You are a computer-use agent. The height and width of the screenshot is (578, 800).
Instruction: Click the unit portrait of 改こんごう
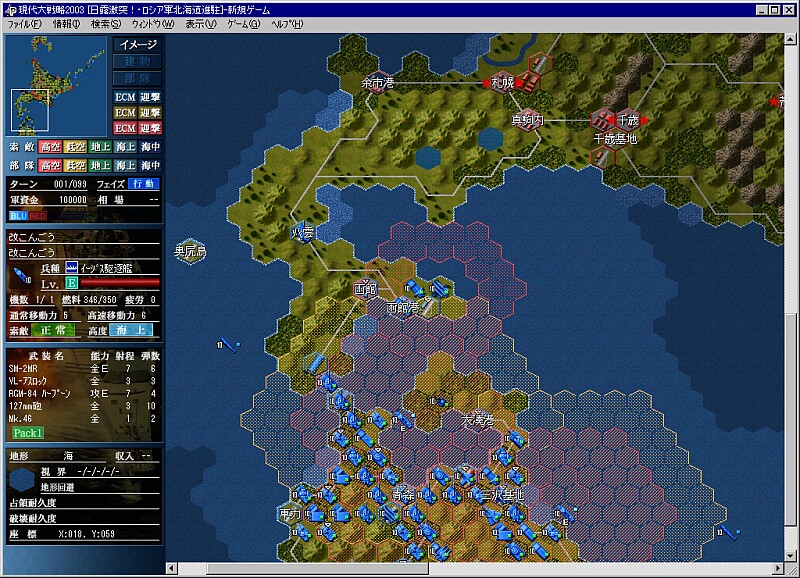[x=21, y=275]
